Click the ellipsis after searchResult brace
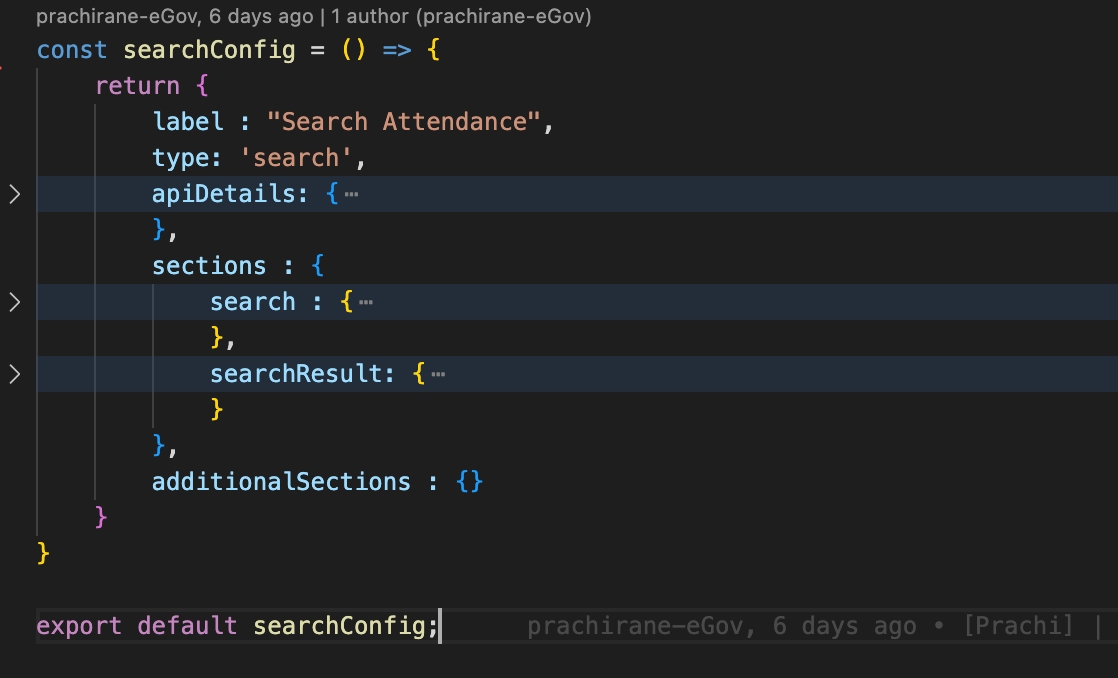Screen dimensions: 1118x678 [437, 374]
